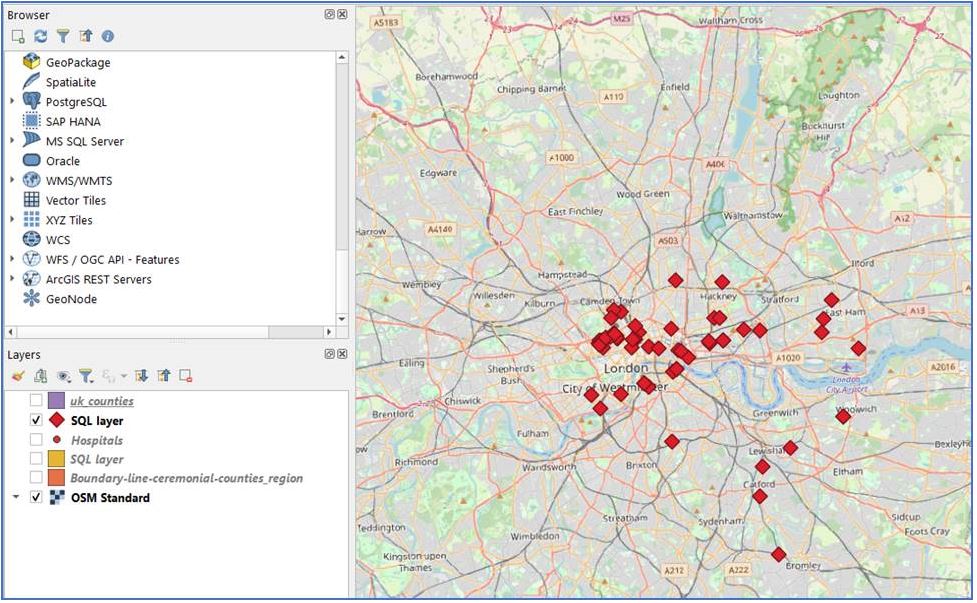Screen dimensions: 977x603
Task: Close the Browser panel
Action: (x=342, y=14)
